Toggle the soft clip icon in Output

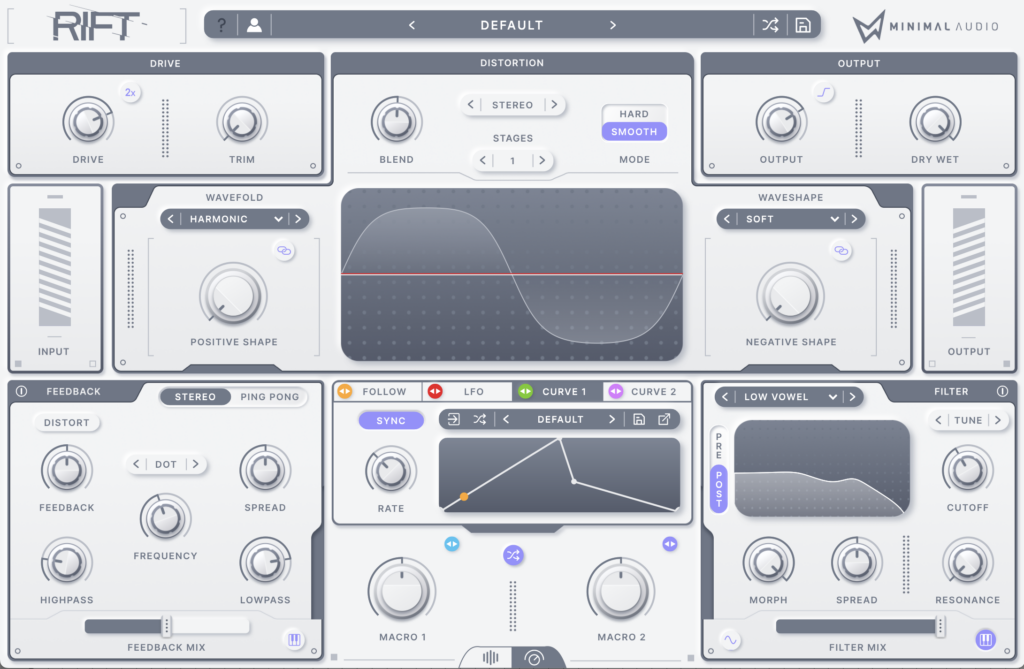pos(825,92)
